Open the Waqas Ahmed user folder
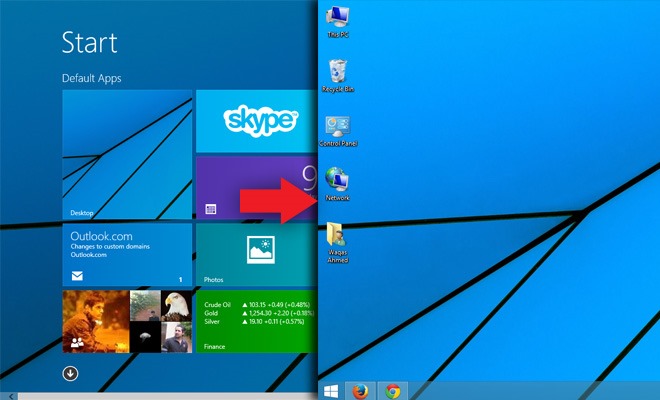The width and height of the screenshot is (660, 400). 338,243
